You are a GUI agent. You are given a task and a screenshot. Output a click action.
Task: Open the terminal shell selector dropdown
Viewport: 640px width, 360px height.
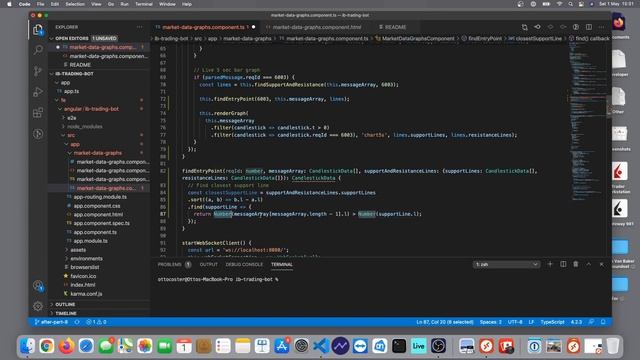pyautogui.click(x=506, y=264)
